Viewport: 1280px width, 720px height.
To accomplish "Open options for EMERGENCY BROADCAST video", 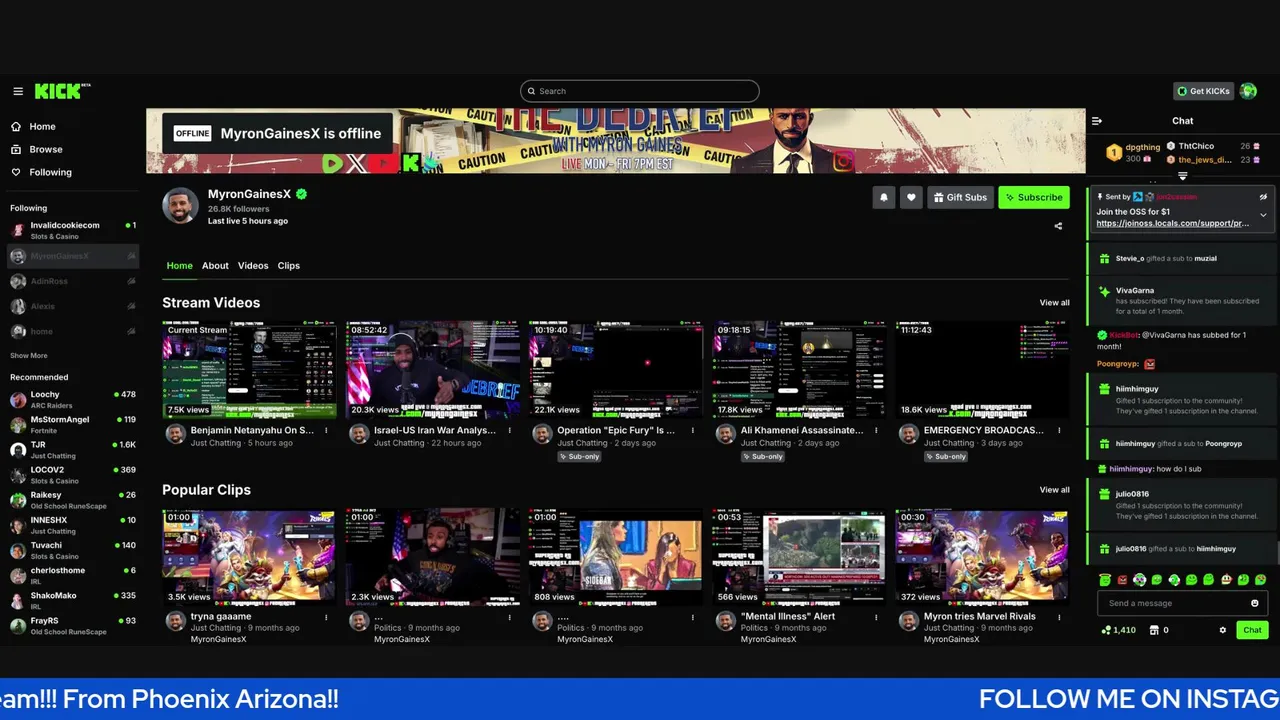I will (x=1060, y=431).
